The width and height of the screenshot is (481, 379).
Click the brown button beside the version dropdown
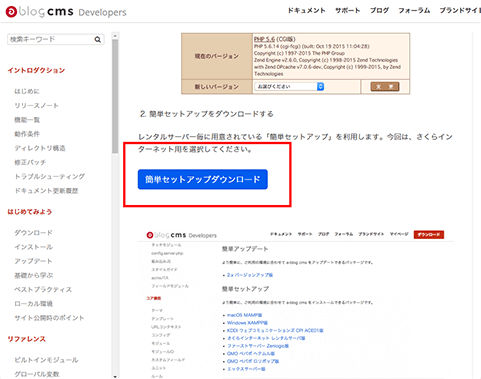coord(385,87)
